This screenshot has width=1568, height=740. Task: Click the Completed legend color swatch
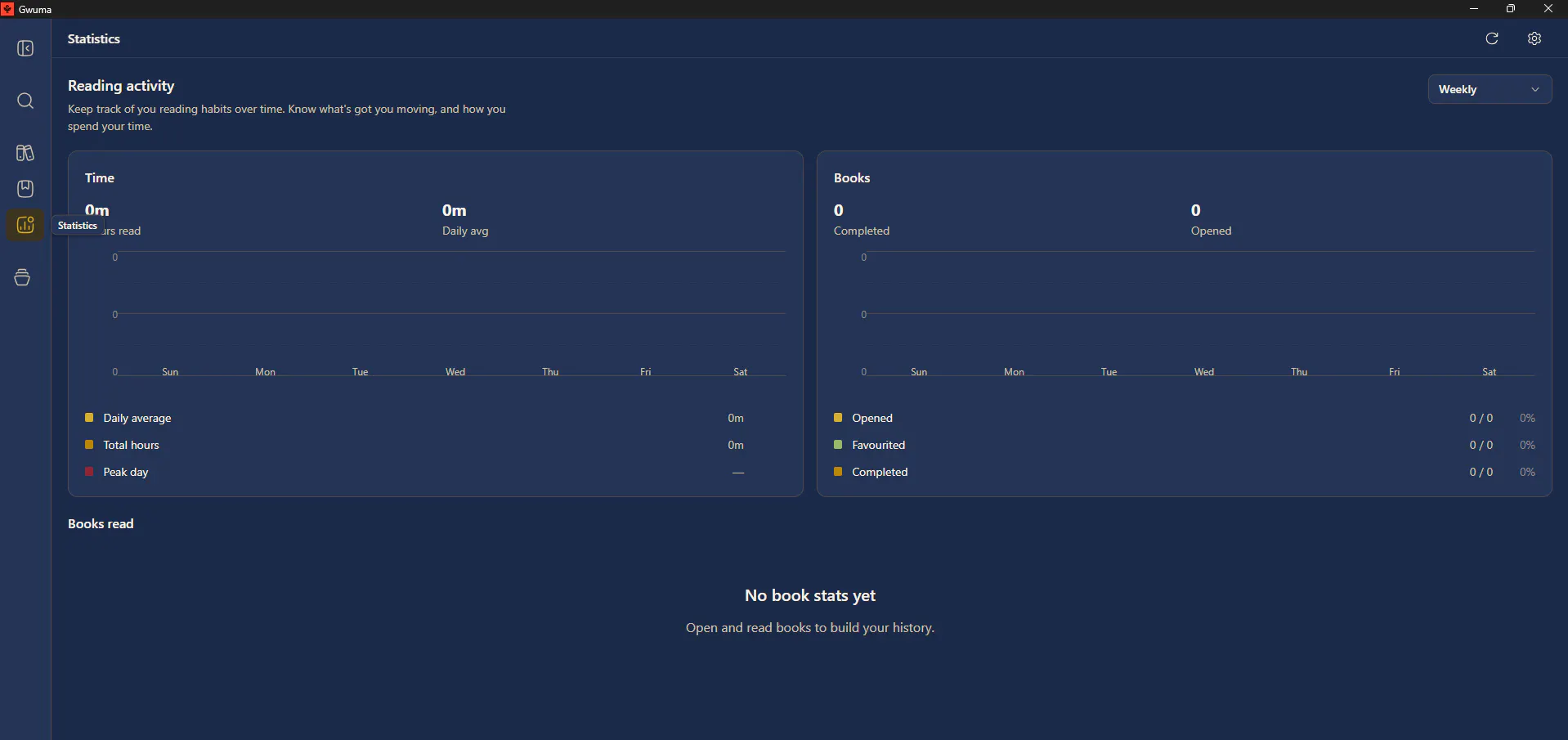click(x=838, y=472)
